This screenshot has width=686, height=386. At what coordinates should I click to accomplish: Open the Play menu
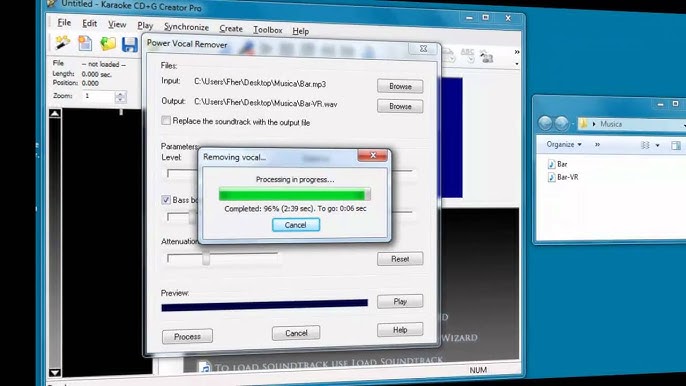click(145, 26)
